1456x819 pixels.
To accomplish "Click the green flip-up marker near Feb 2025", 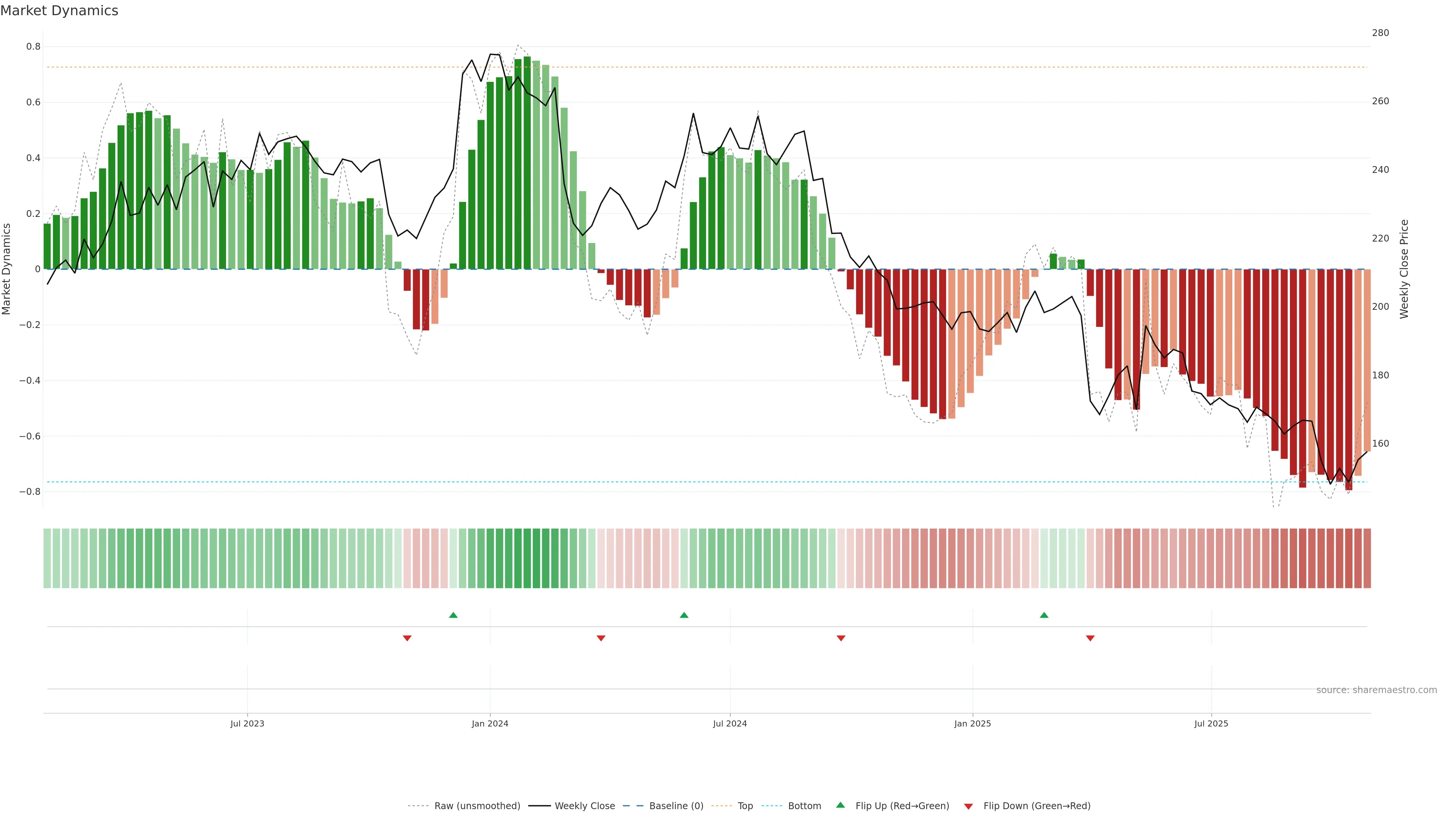I will [x=1044, y=615].
